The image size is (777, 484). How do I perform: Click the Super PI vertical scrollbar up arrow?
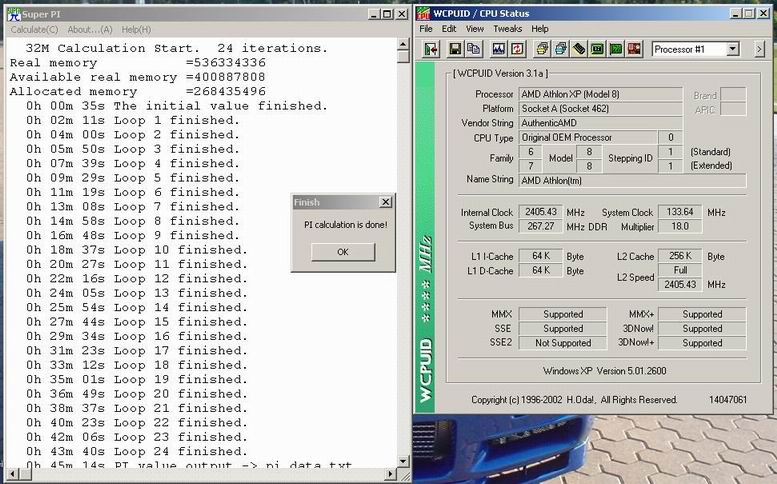point(403,45)
